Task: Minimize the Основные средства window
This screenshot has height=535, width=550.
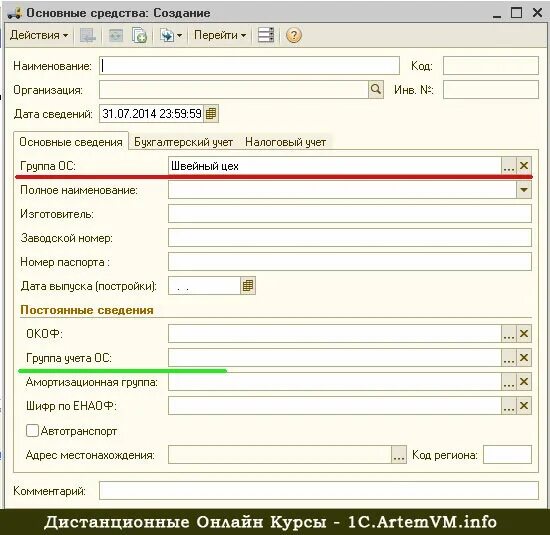Action: [497, 13]
